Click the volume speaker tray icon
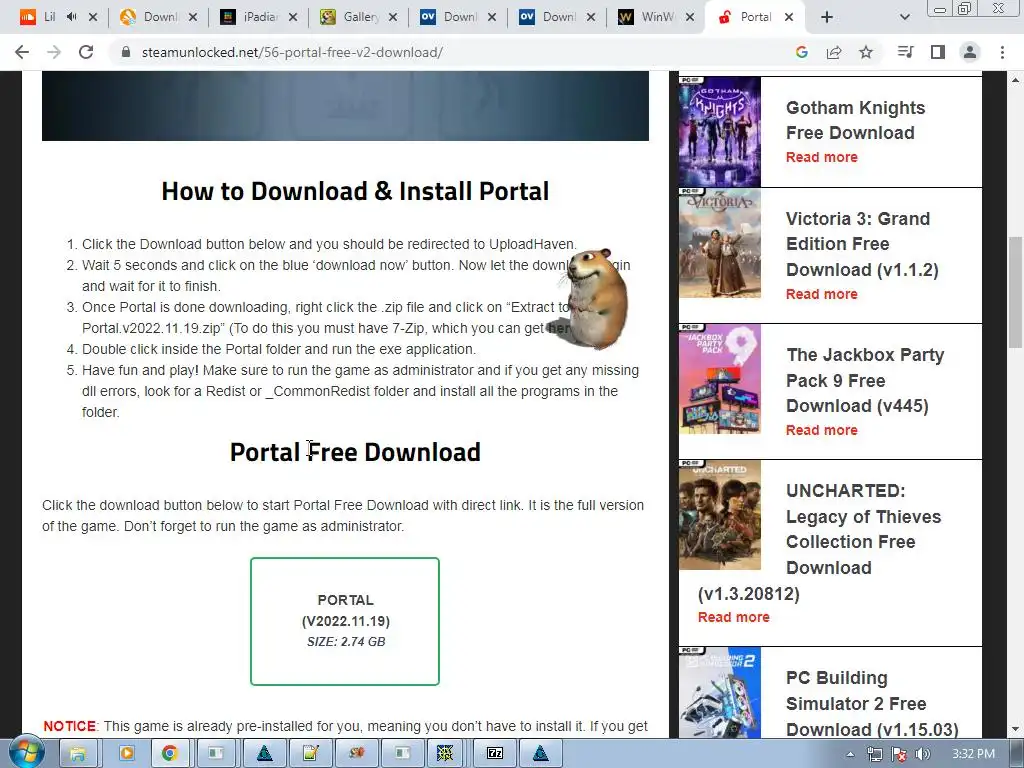The image size is (1024, 768). 922,754
